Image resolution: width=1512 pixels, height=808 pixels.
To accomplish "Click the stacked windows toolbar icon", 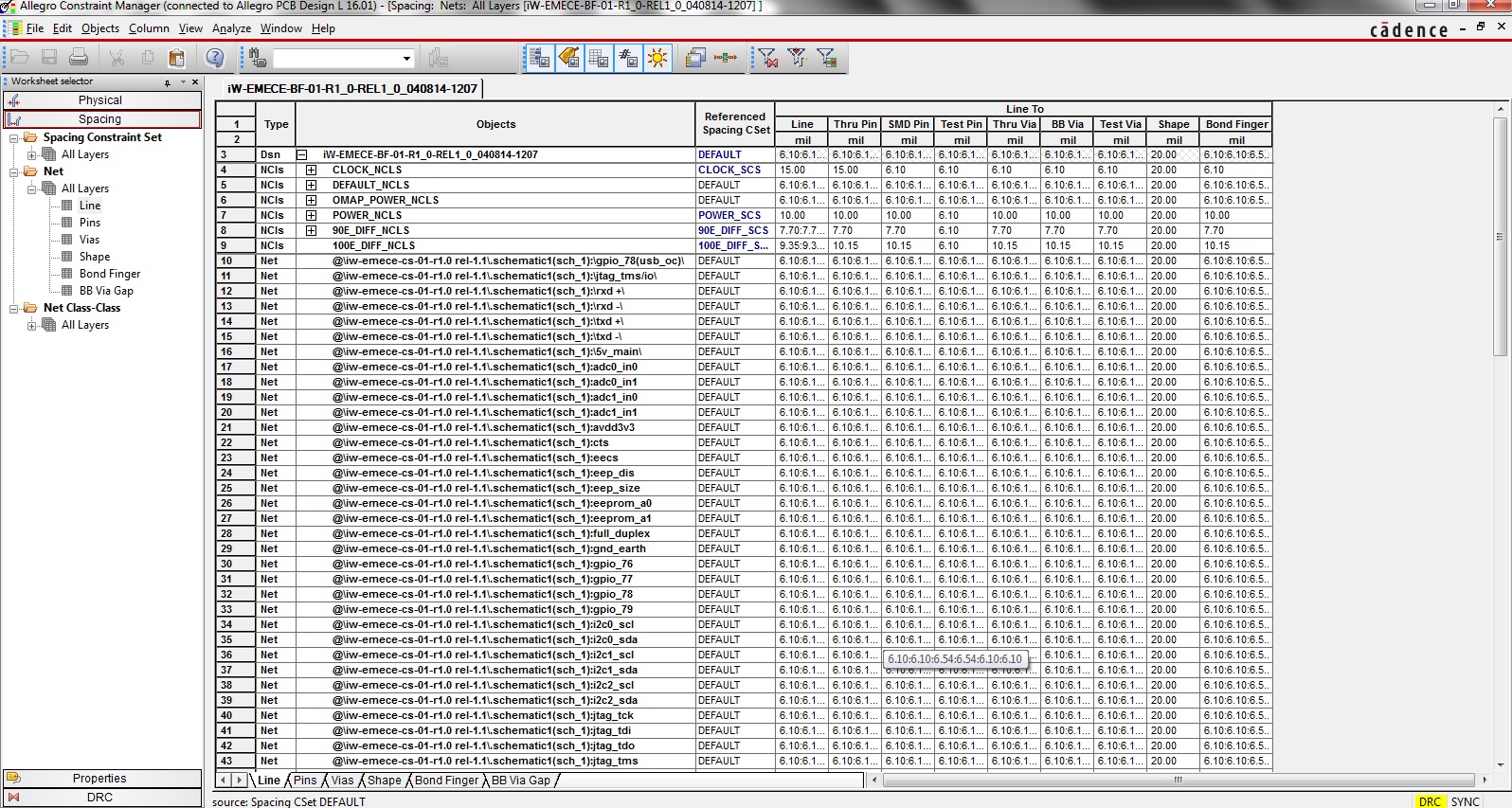I will [x=695, y=58].
